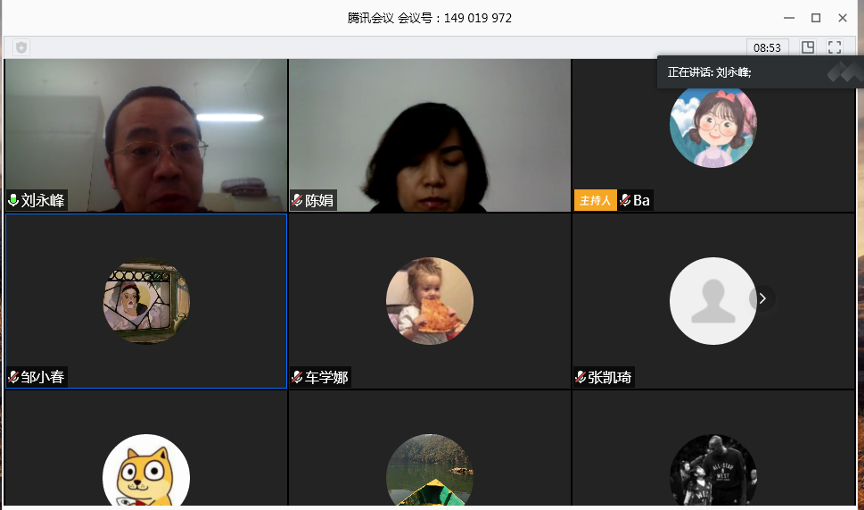Click the muted mic icon beside 陈娟
The height and width of the screenshot is (510, 864).
tap(297, 201)
